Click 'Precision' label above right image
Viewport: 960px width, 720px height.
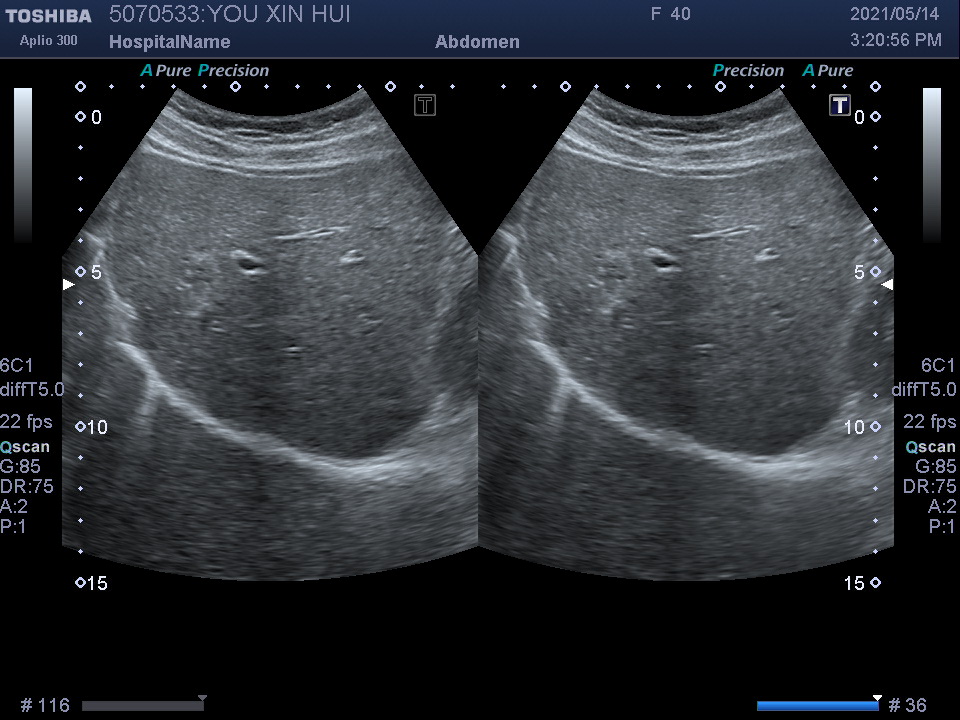(748, 70)
